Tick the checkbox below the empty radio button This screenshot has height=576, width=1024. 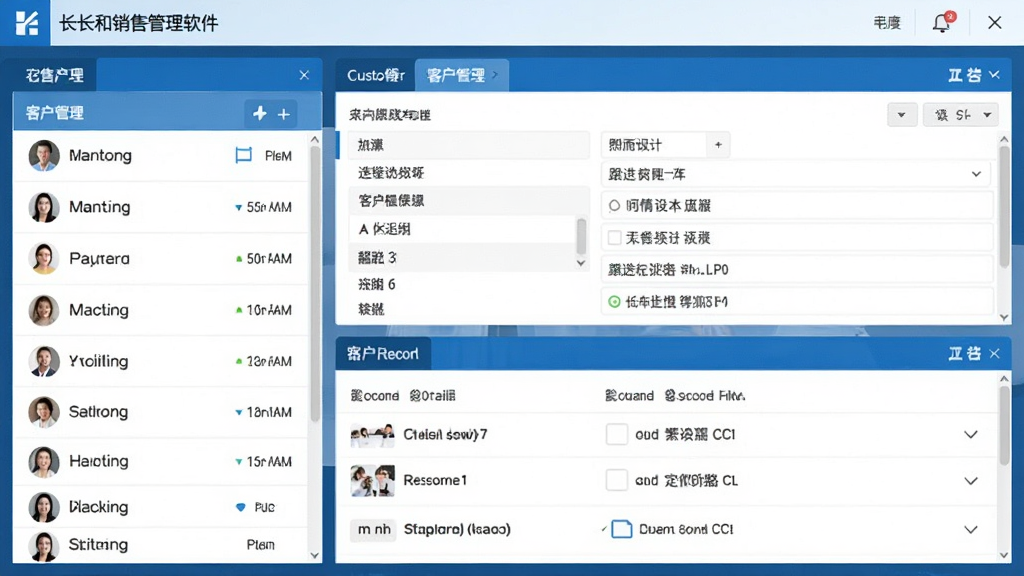click(614, 238)
